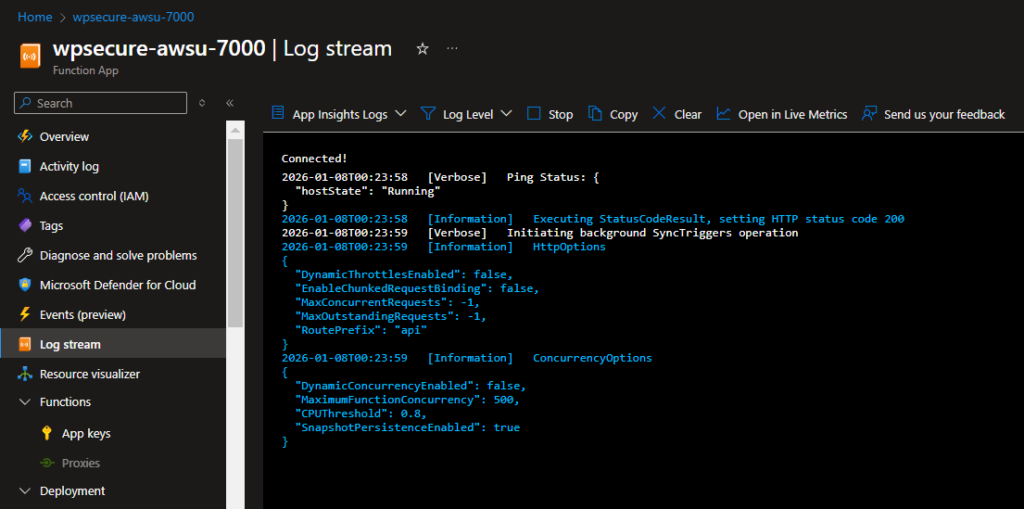Click the Clear logs X icon
1024x509 pixels.
tap(659, 114)
